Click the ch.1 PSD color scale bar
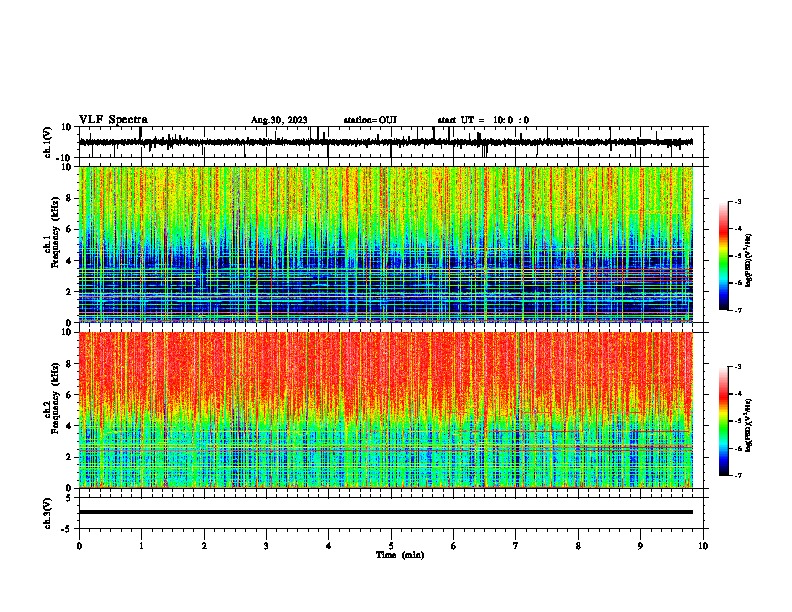 coord(723,256)
